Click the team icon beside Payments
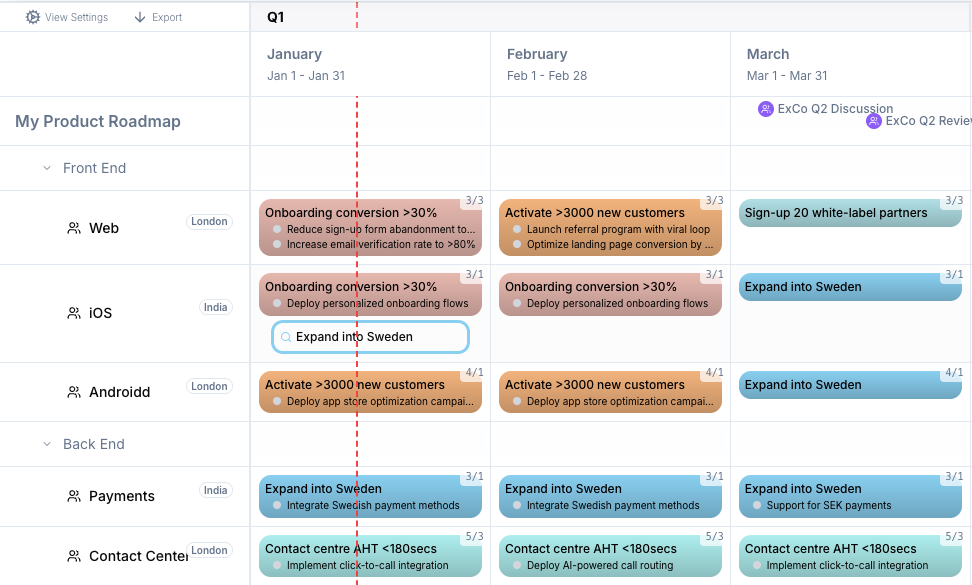Image resolution: width=972 pixels, height=585 pixels. pyautogui.click(x=74, y=496)
